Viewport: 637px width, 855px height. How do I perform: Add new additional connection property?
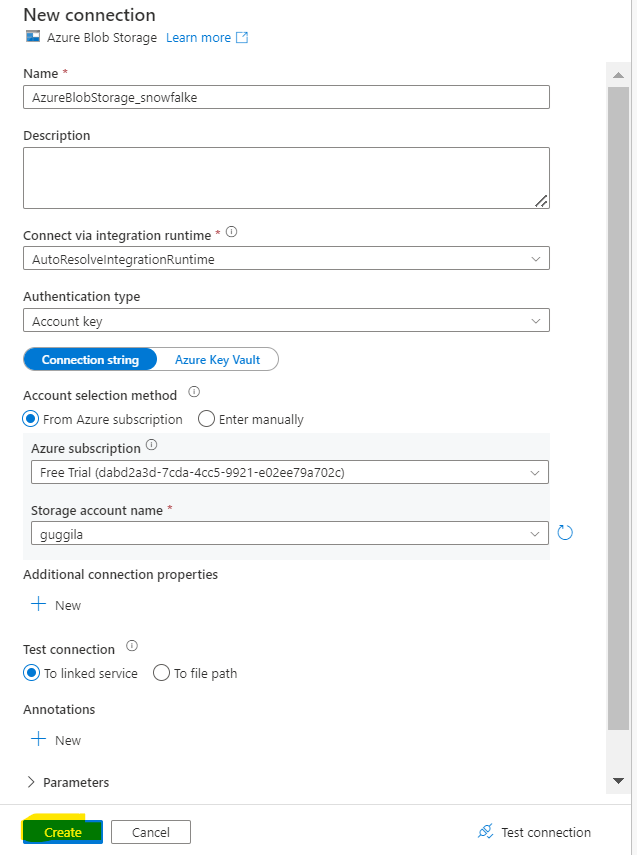click(56, 605)
